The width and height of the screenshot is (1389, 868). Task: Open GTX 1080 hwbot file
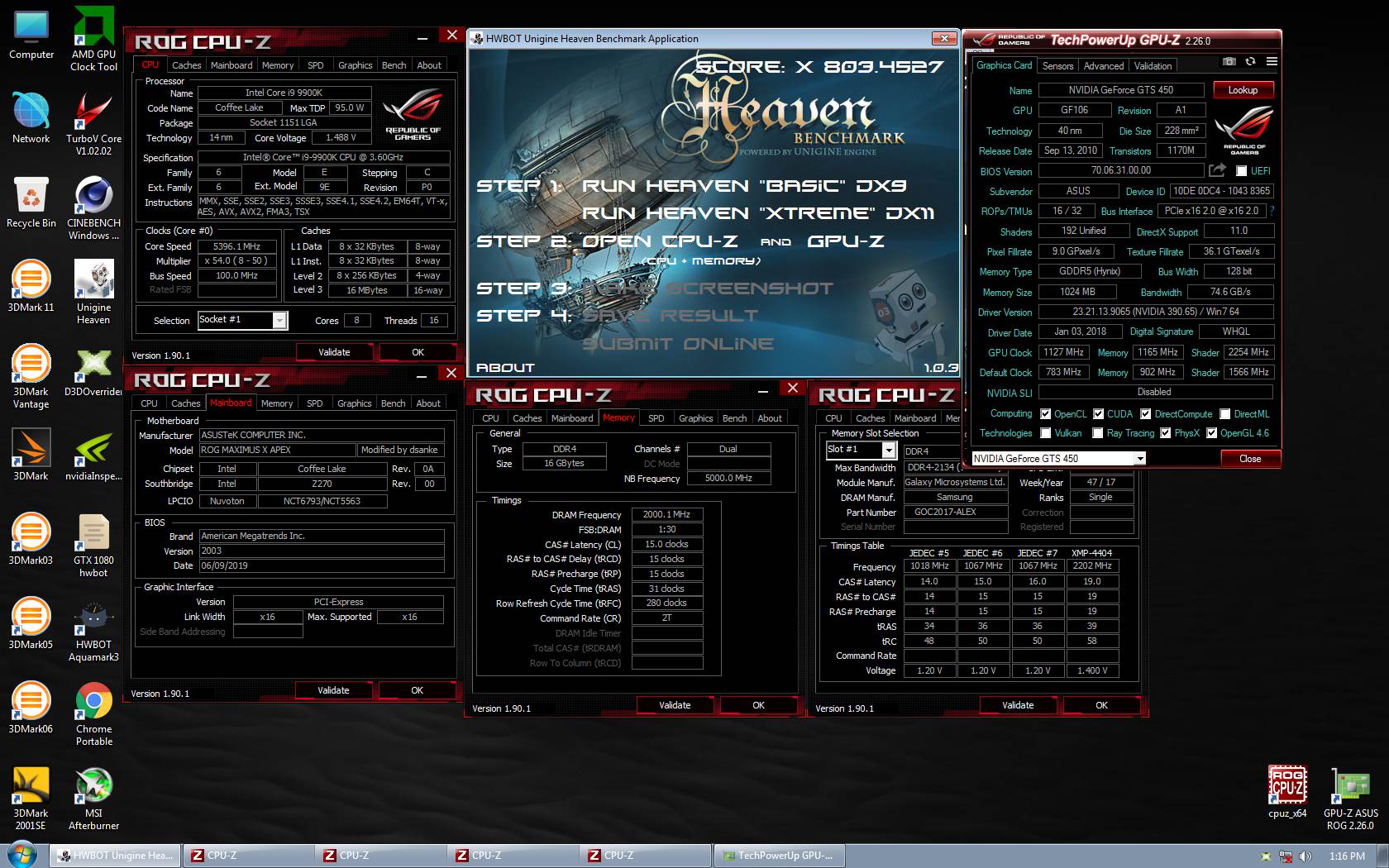93,545
